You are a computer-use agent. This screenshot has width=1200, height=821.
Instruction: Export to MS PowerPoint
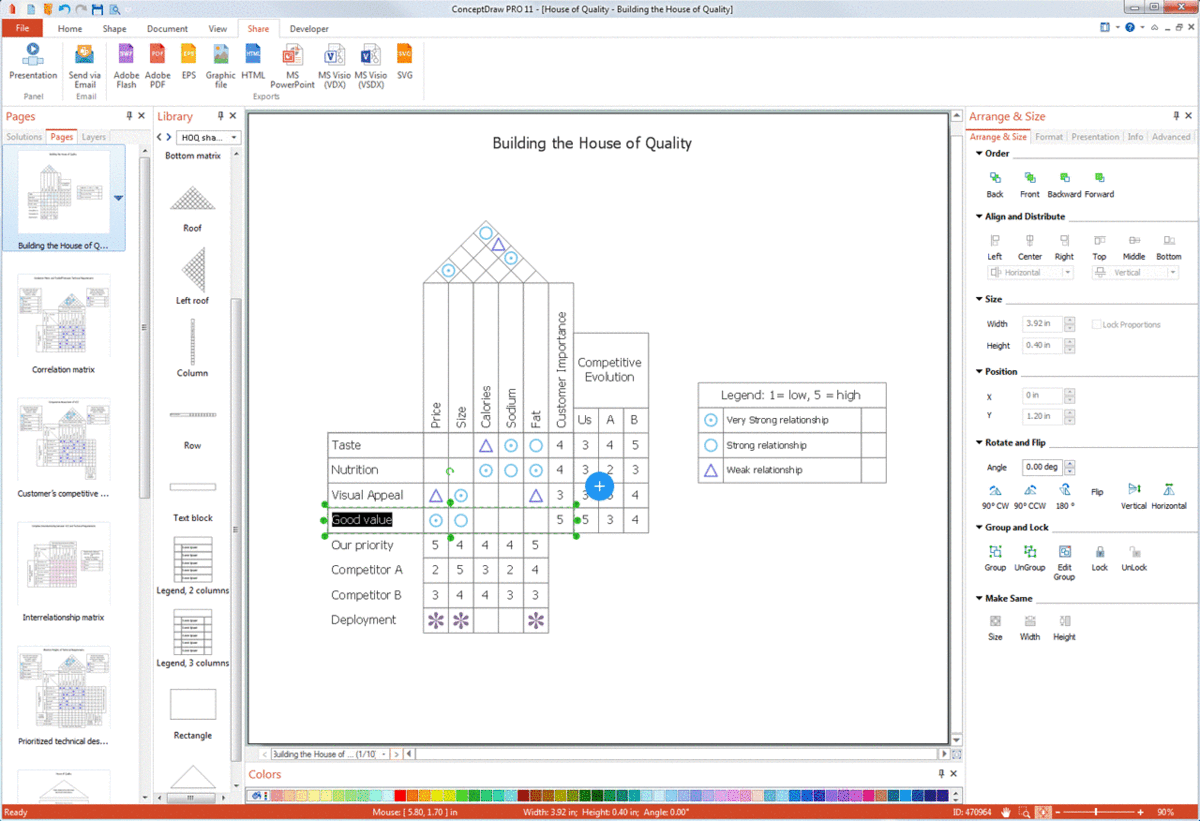point(292,55)
